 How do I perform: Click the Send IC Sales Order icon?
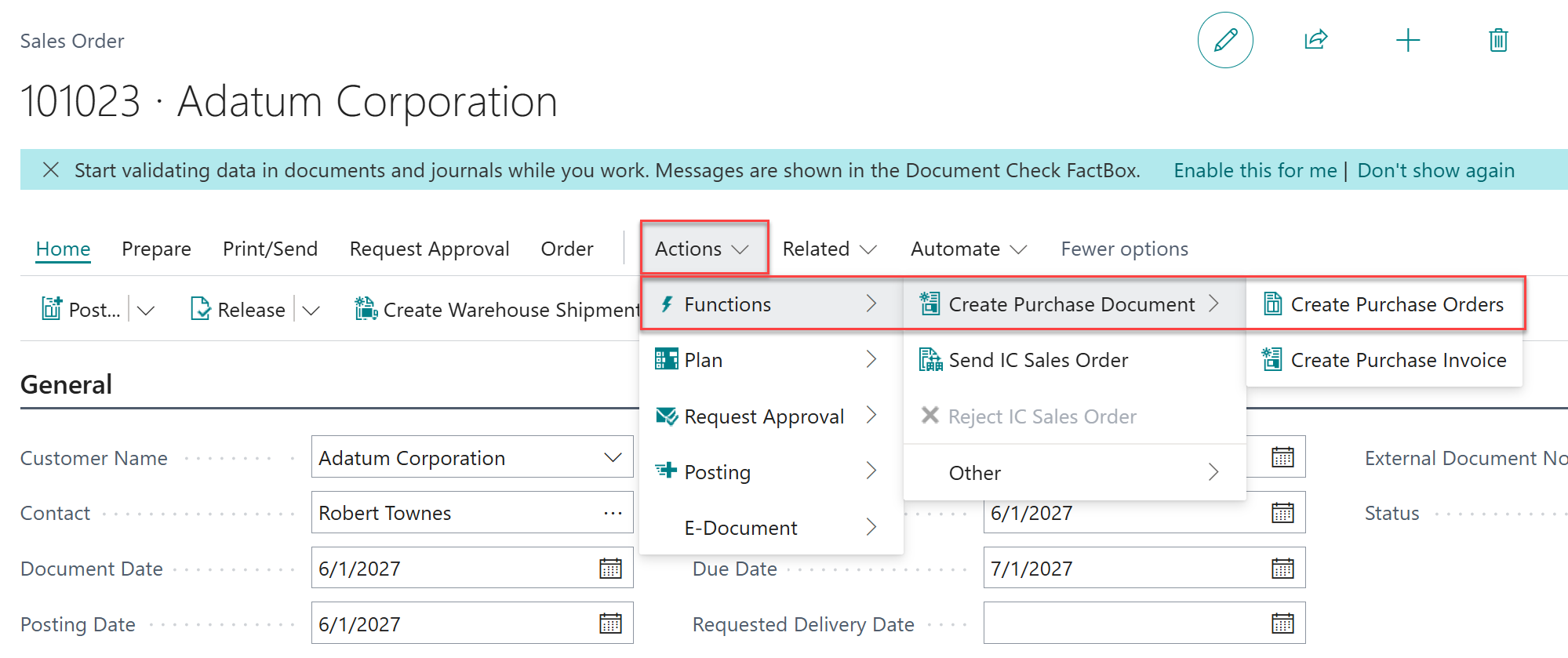930,359
